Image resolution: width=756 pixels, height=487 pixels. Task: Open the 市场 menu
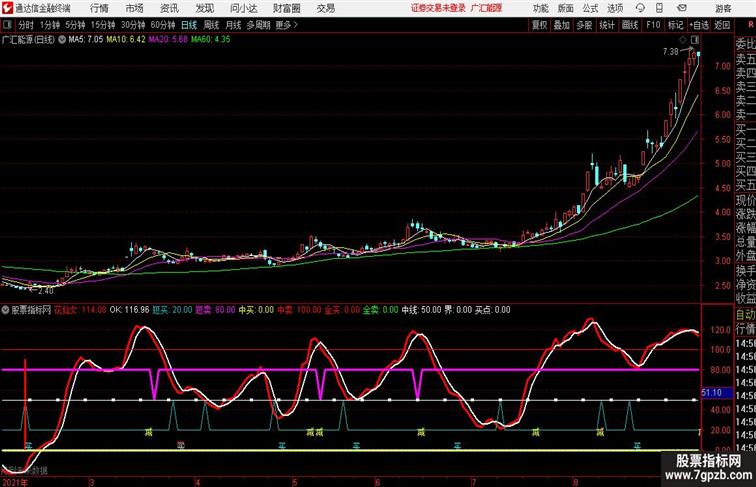tap(134, 8)
